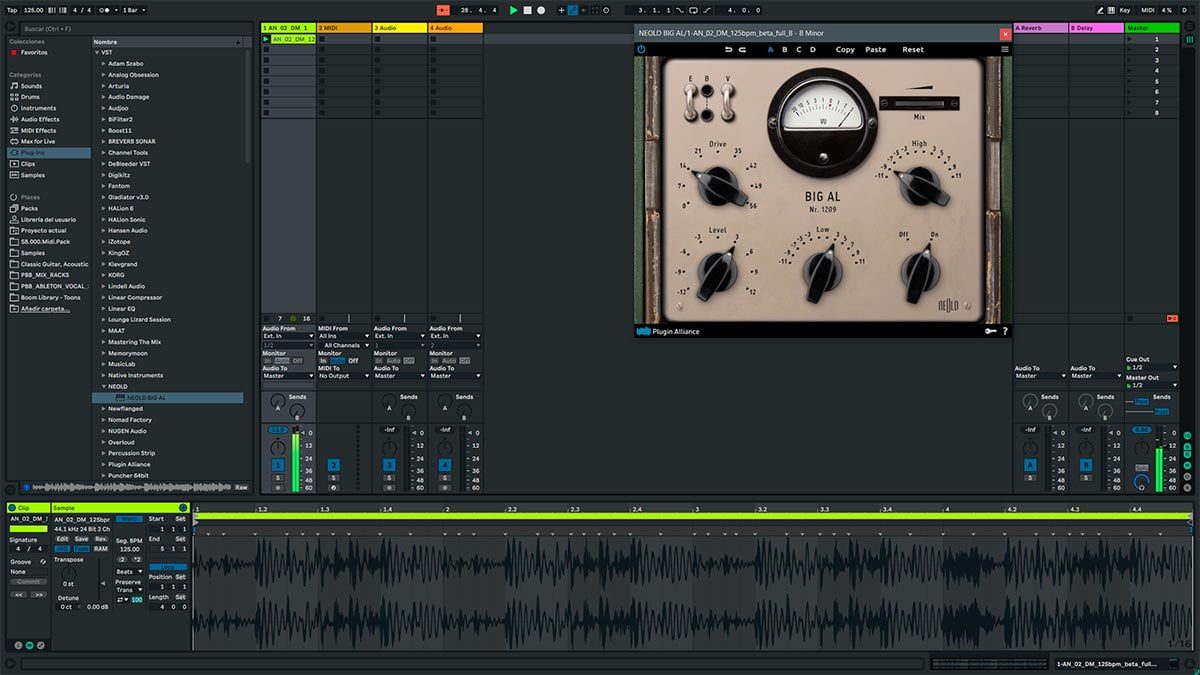The width and height of the screenshot is (1200, 675).
Task: Click the A Reverb return track header
Action: tap(1040, 28)
